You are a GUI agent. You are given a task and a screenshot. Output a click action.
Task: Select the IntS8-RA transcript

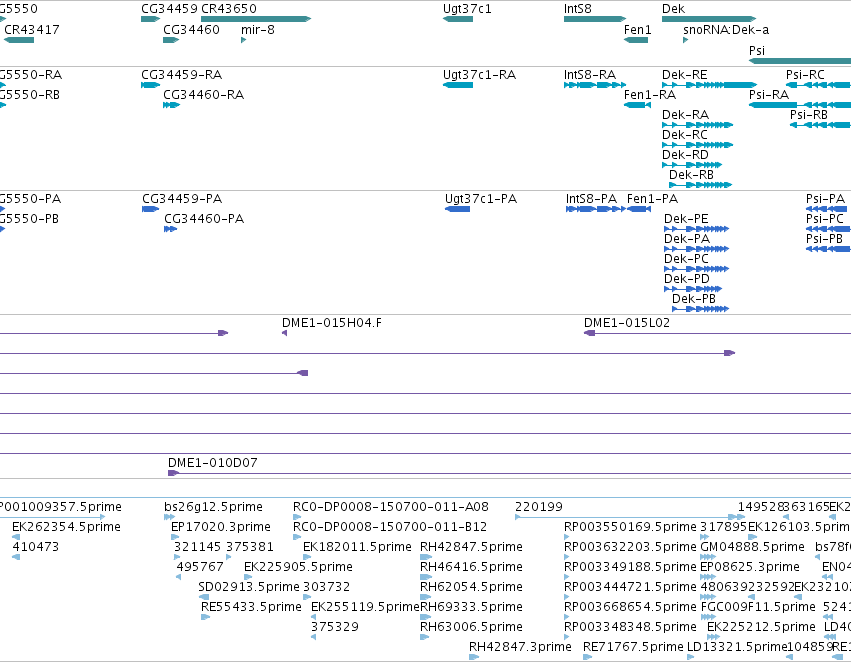pyautogui.click(x=595, y=85)
